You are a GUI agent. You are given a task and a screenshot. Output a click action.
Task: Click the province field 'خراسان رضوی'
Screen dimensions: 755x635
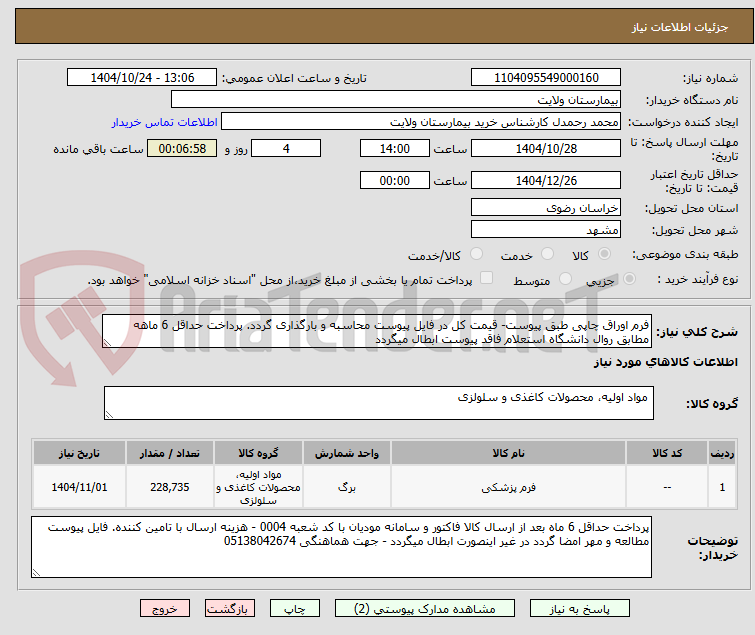coord(546,207)
